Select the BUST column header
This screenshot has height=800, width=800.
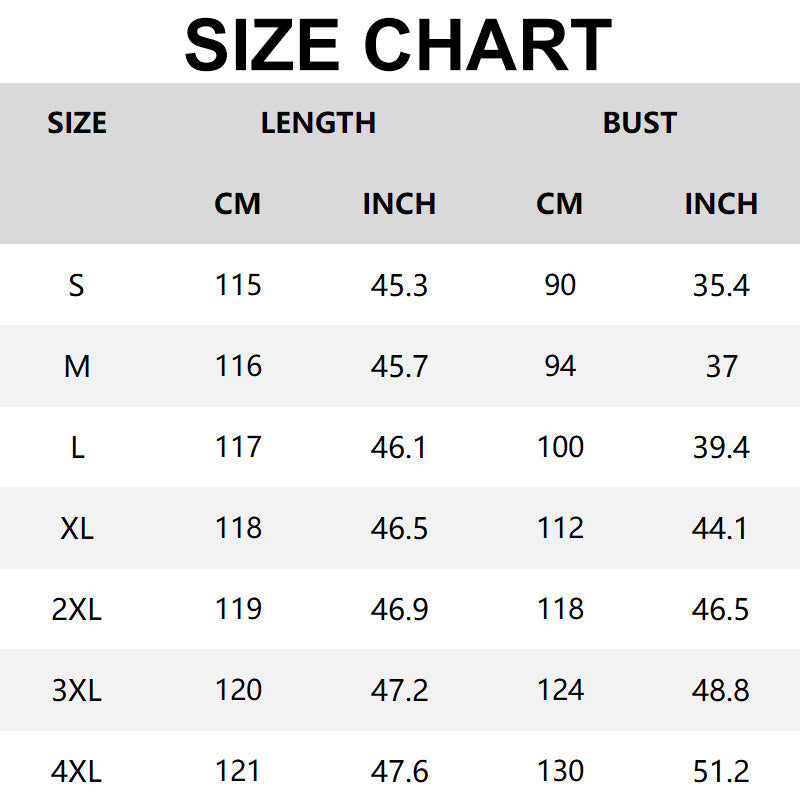click(639, 123)
